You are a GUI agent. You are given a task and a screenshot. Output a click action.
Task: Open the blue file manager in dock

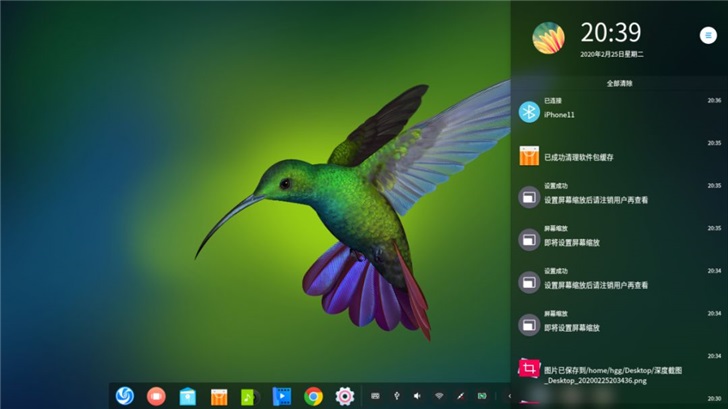click(188, 396)
